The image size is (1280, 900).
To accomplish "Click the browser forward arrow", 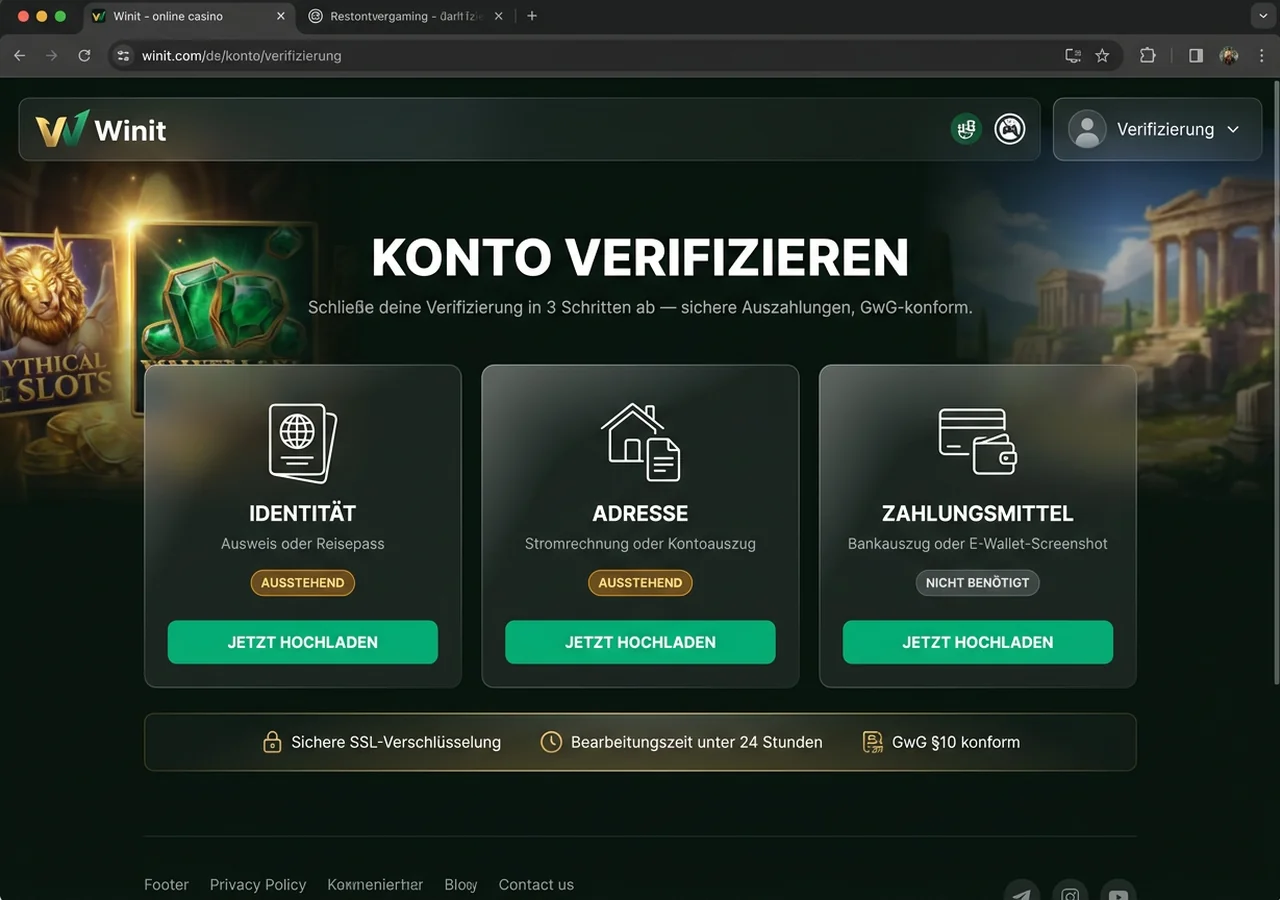I will point(52,56).
